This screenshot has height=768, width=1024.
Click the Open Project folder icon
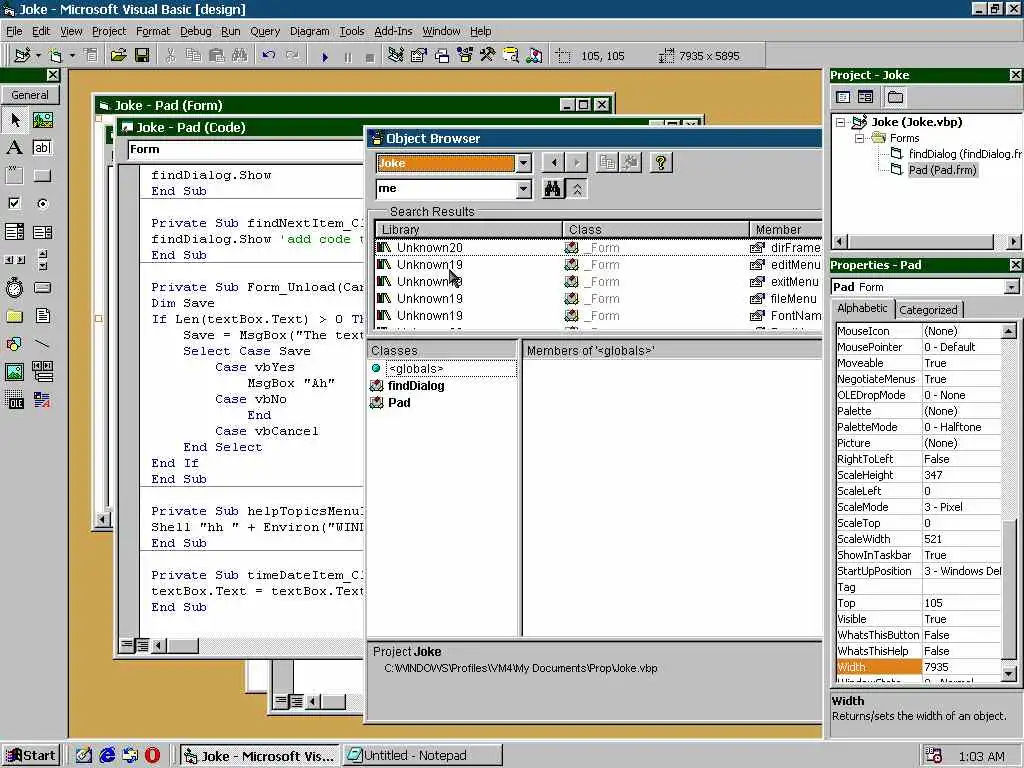pos(118,56)
